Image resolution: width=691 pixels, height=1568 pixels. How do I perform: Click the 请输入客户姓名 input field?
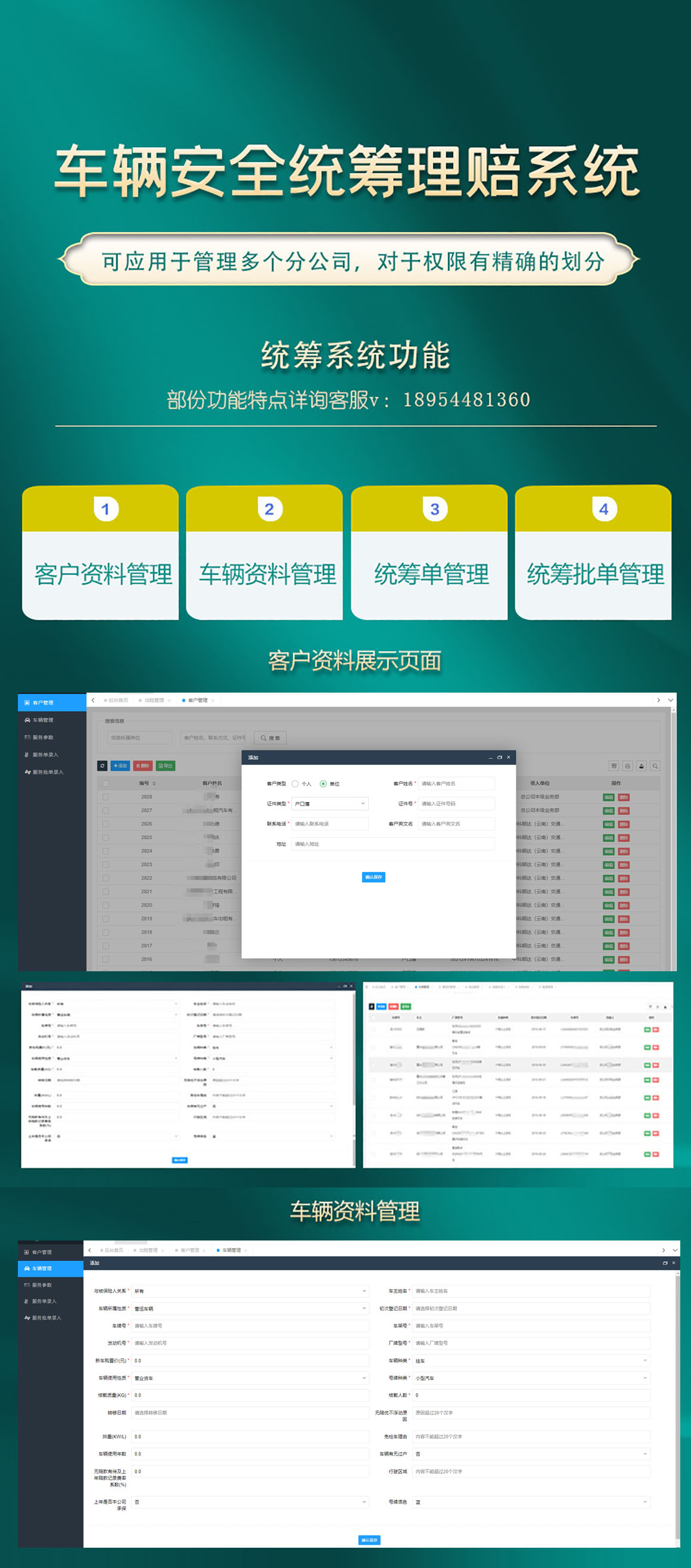click(x=456, y=784)
